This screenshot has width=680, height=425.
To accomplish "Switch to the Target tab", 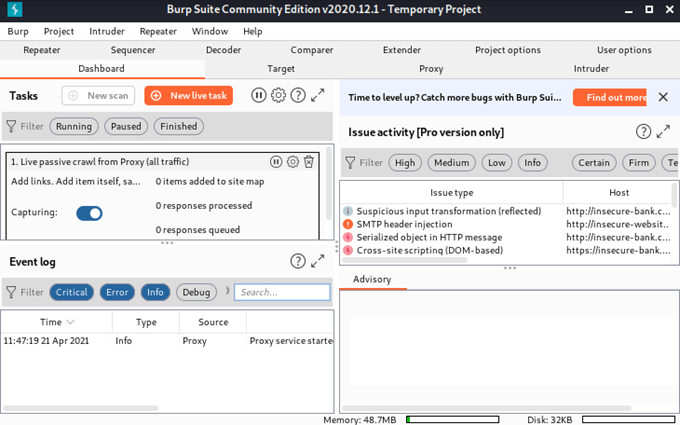I will [x=281, y=69].
